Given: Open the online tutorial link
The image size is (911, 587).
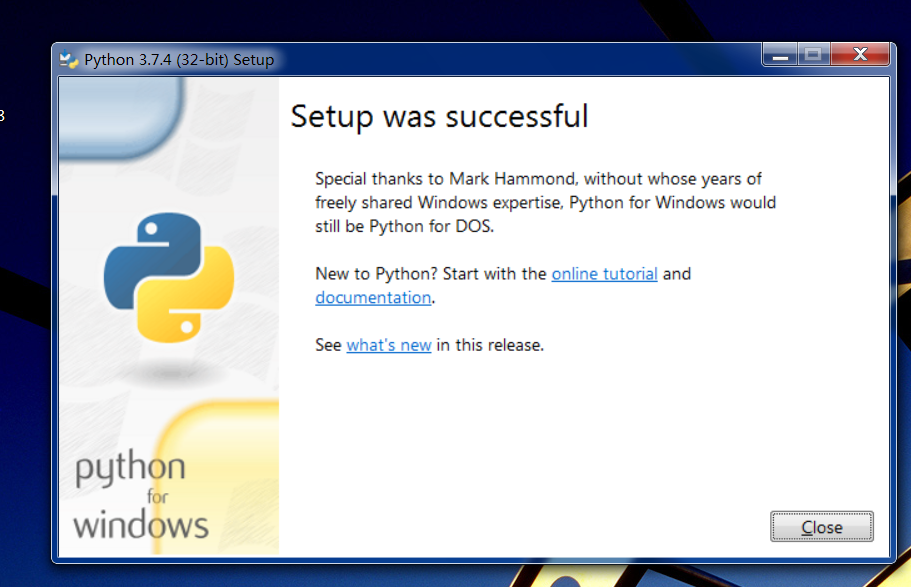Looking at the screenshot, I should click(x=604, y=274).
